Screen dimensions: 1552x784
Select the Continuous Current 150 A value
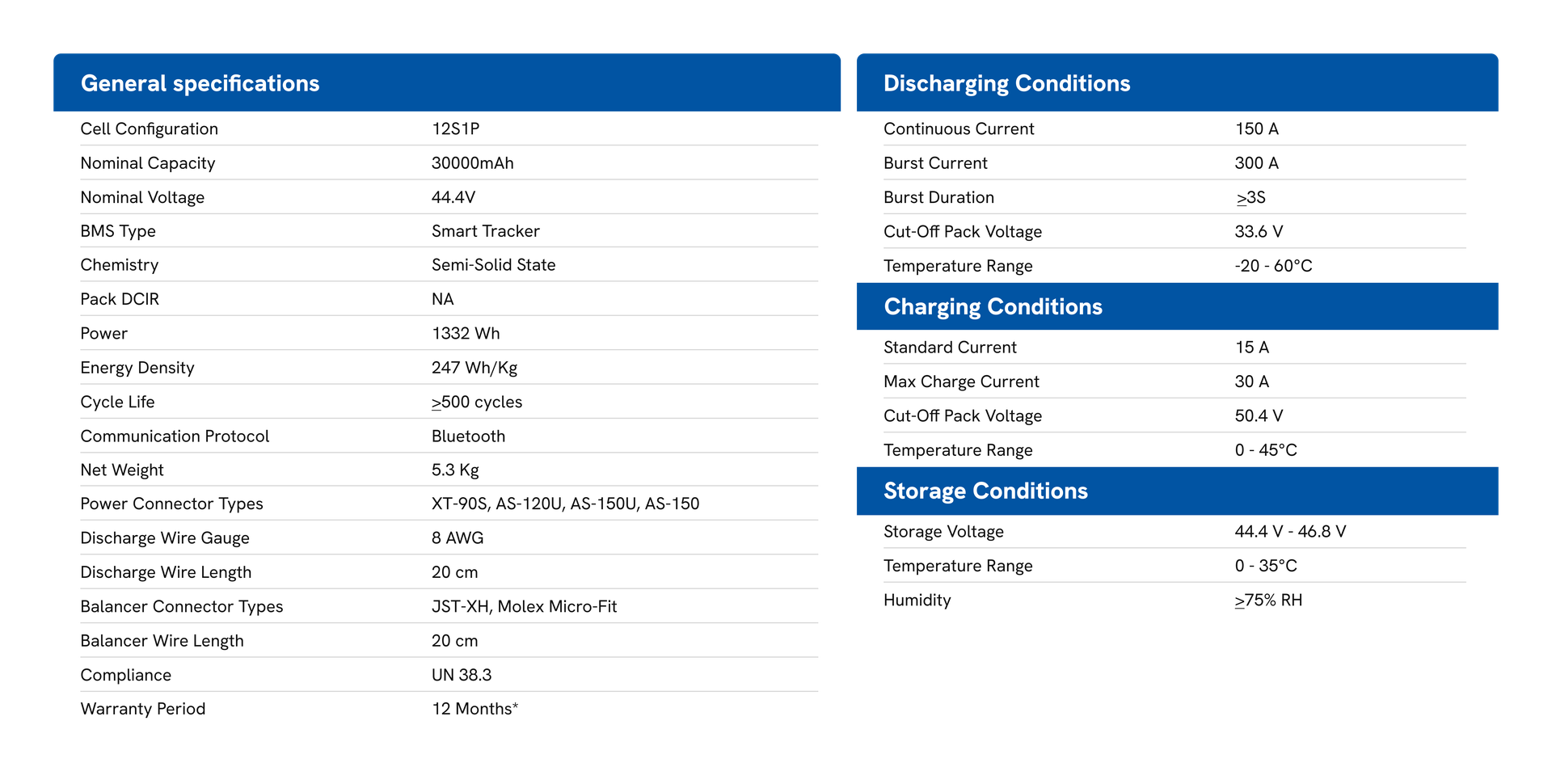tap(1256, 129)
